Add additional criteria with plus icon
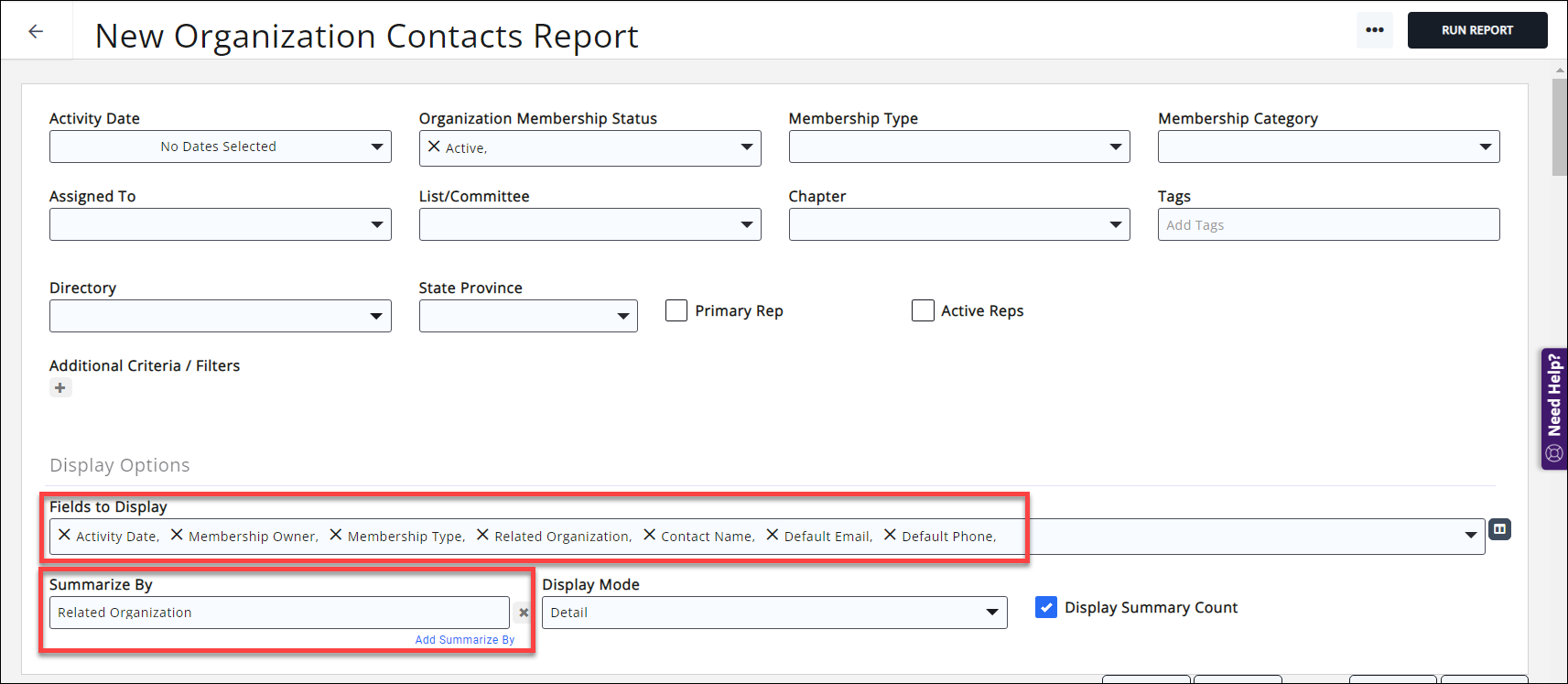The width and height of the screenshot is (1568, 684). pos(60,388)
